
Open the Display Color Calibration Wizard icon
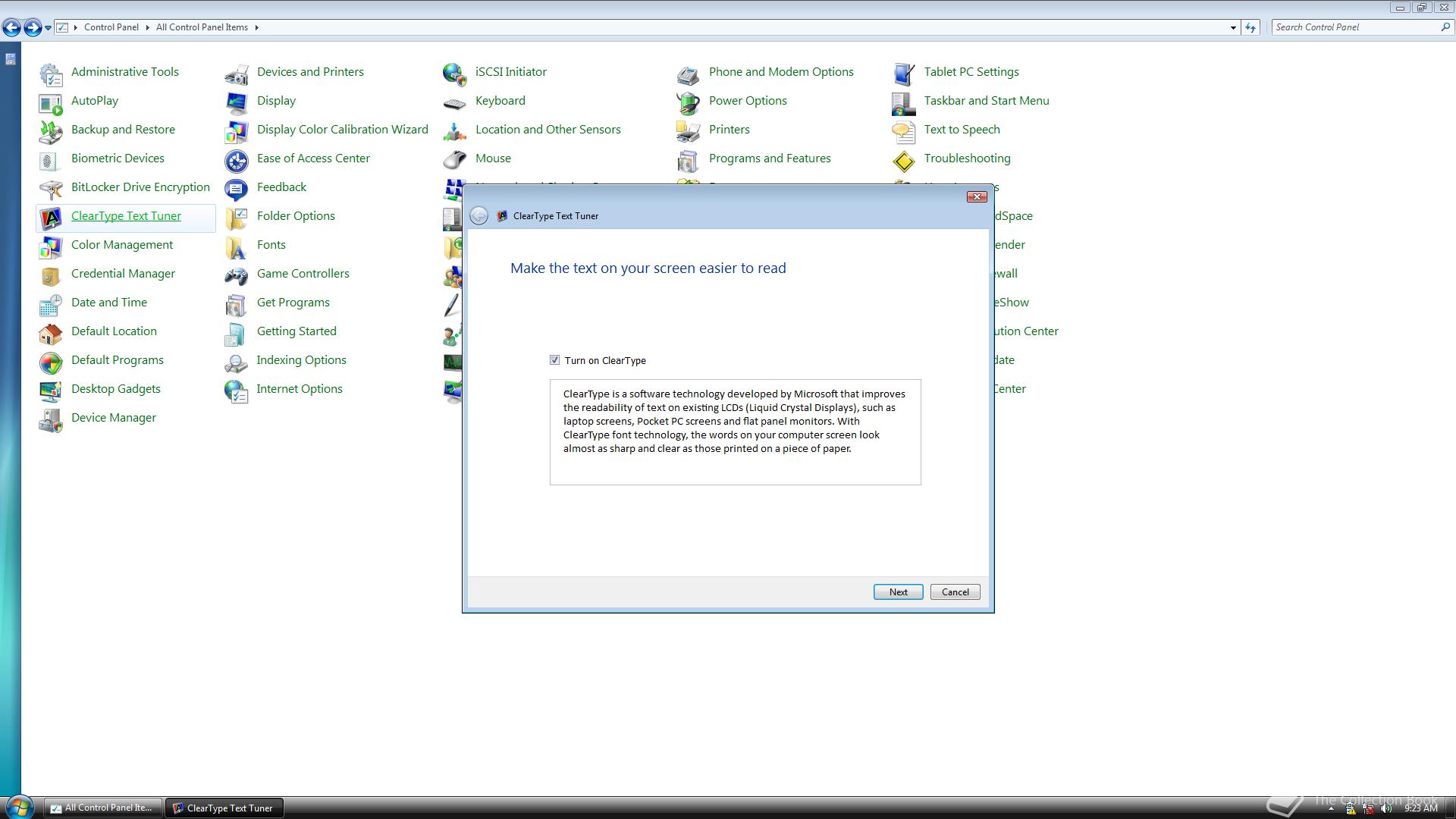click(236, 132)
